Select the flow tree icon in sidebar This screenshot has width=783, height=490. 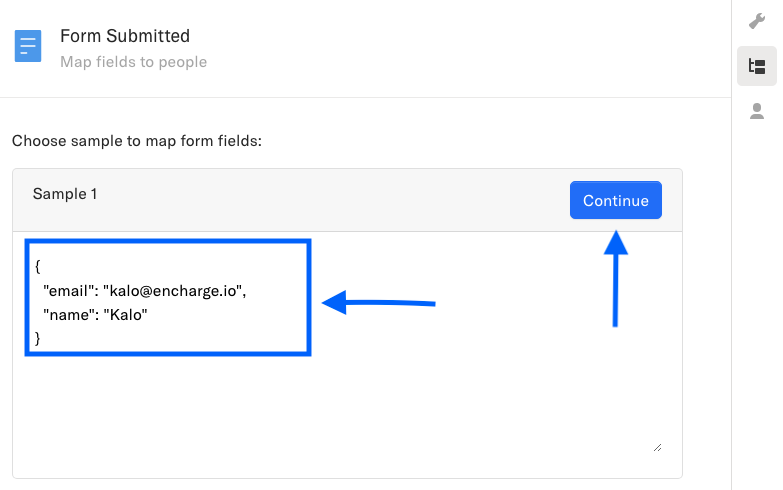(757, 67)
